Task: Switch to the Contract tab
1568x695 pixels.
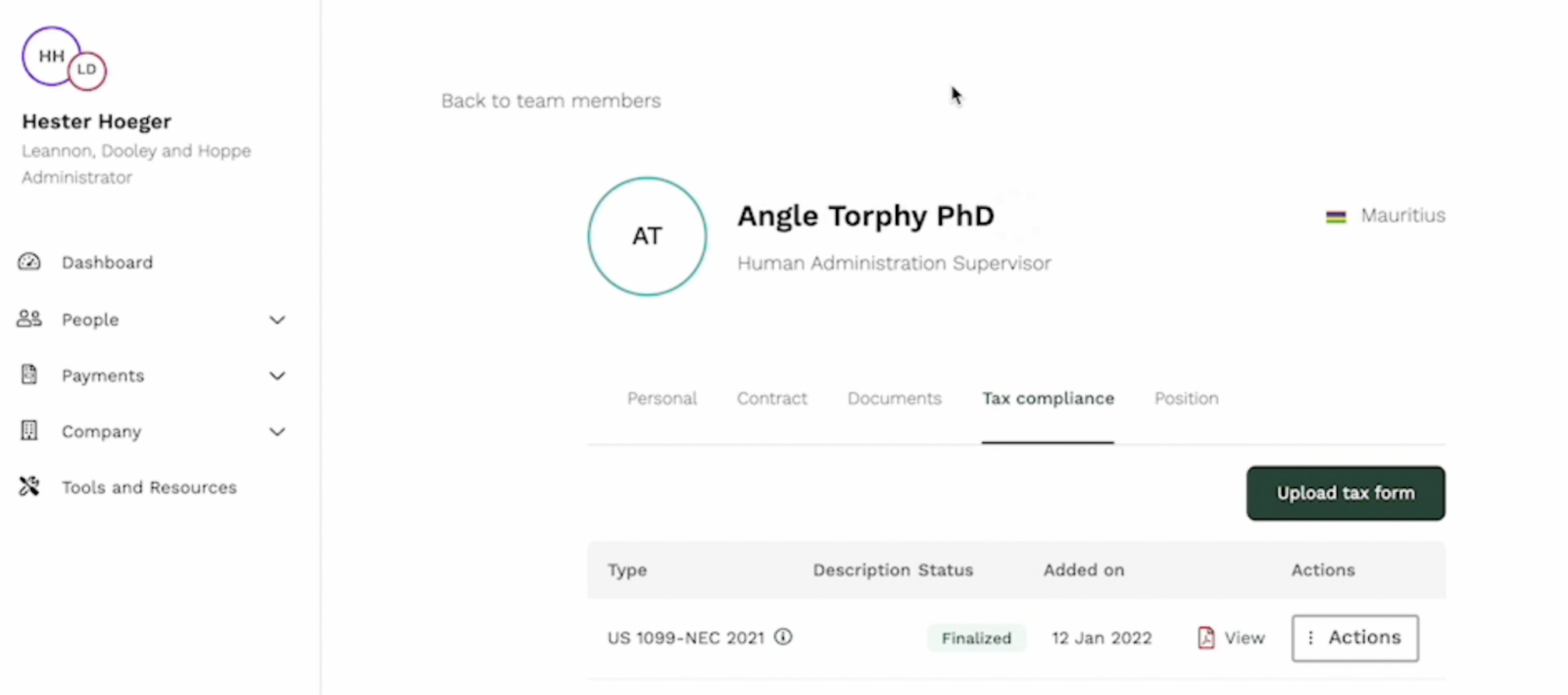Action: pyautogui.click(x=772, y=398)
